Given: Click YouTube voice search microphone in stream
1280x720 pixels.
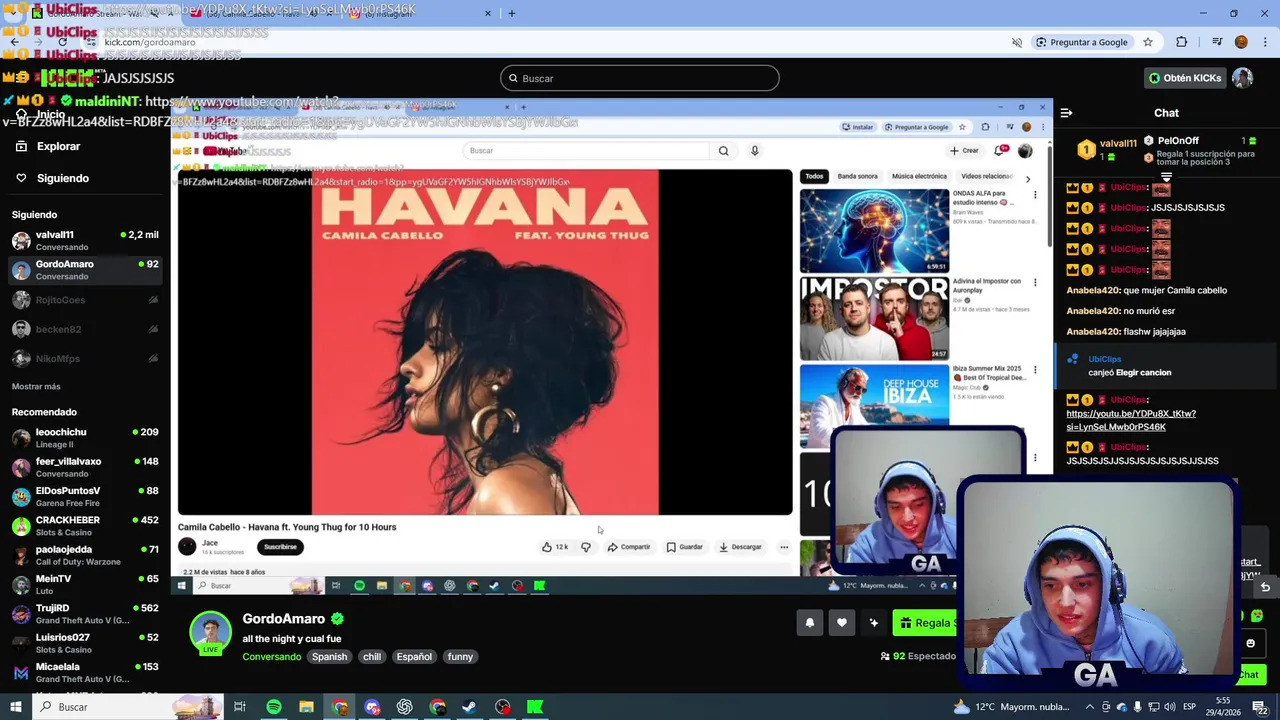Looking at the screenshot, I should [x=754, y=151].
